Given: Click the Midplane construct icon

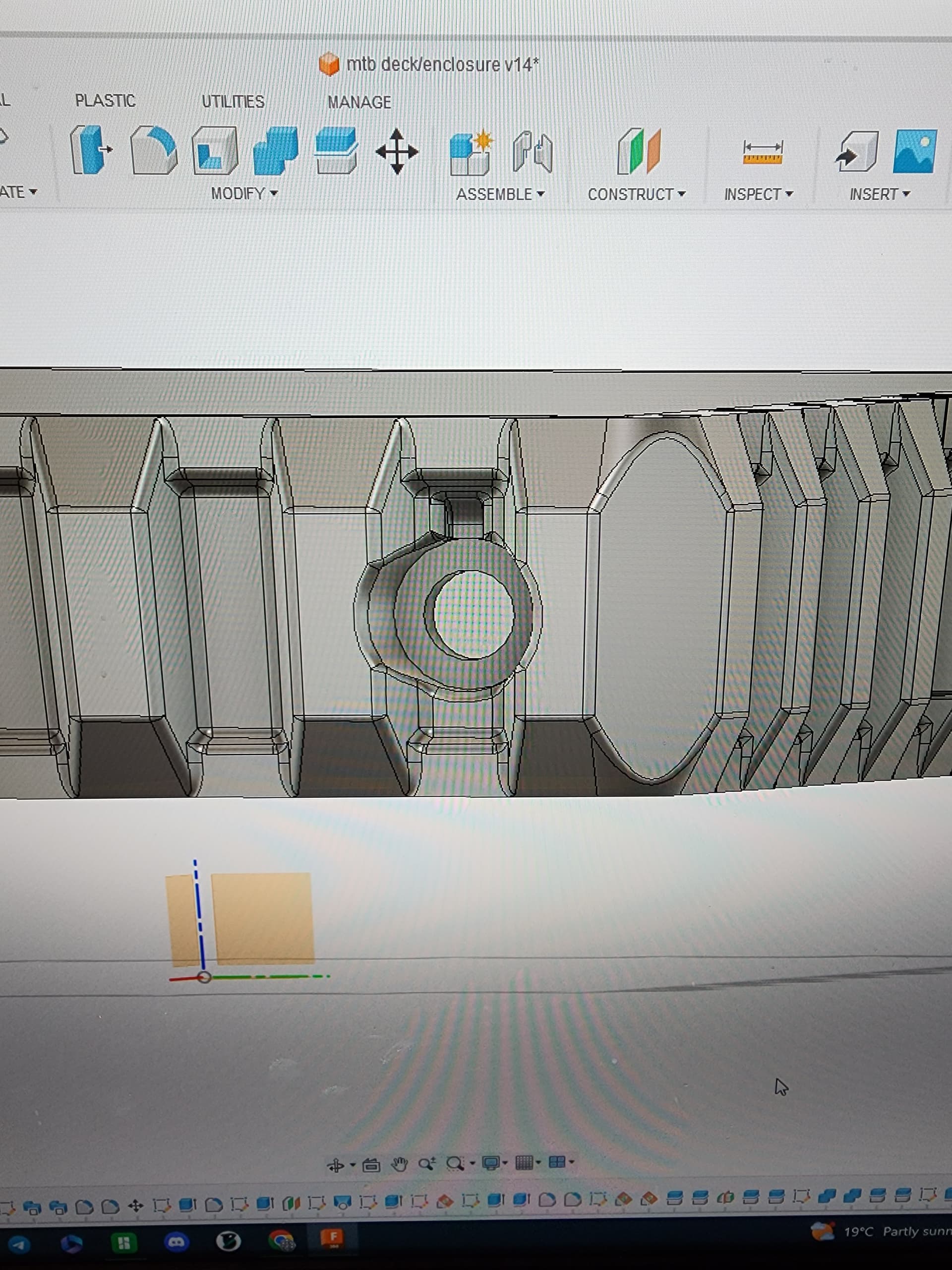Looking at the screenshot, I should pos(639,152).
